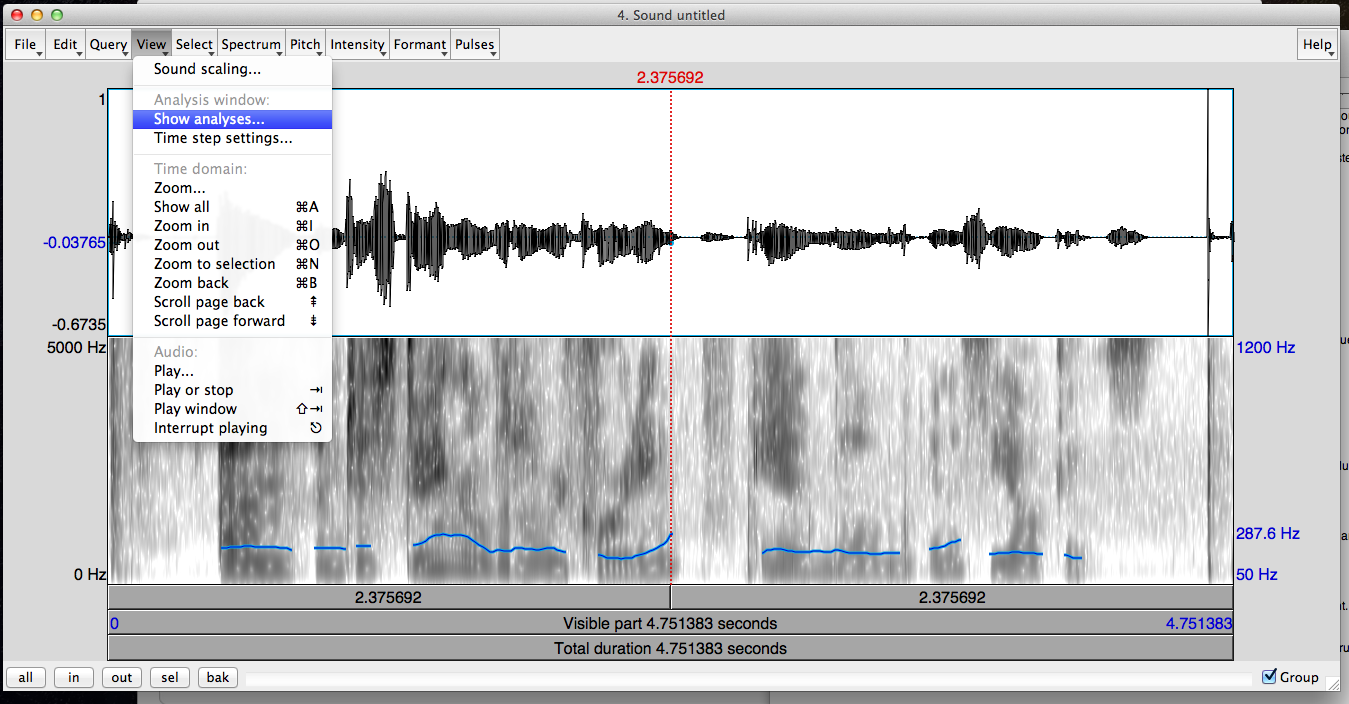Click the waveform maximum label 1

pos(101,99)
